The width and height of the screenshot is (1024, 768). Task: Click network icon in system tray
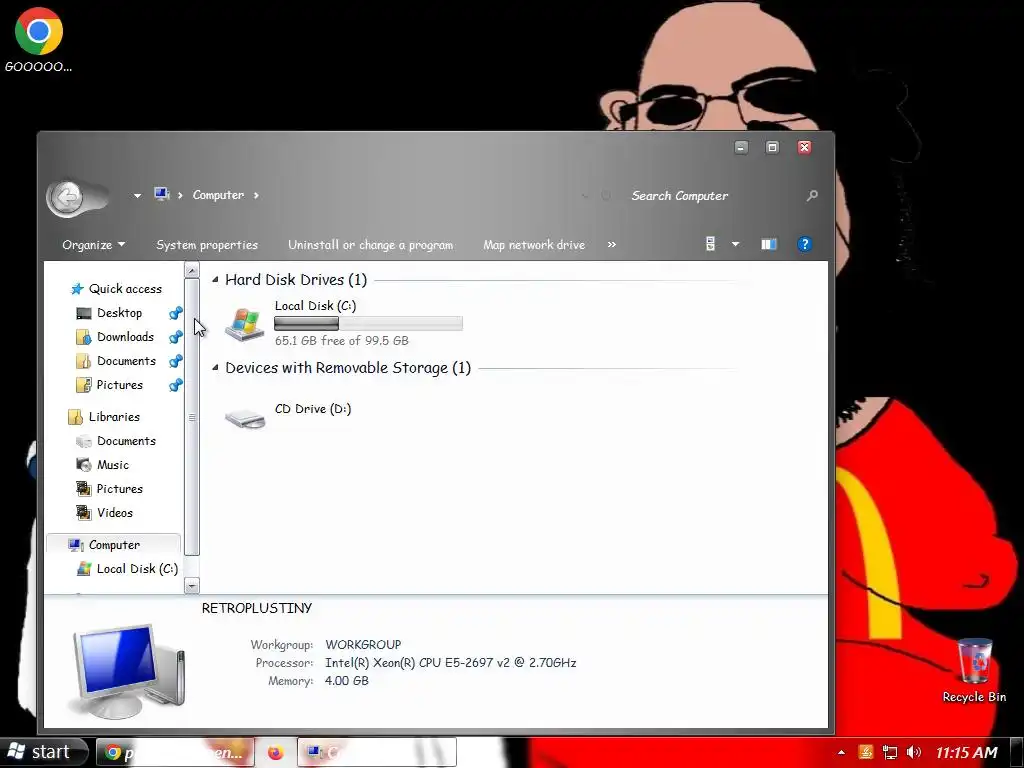point(889,752)
